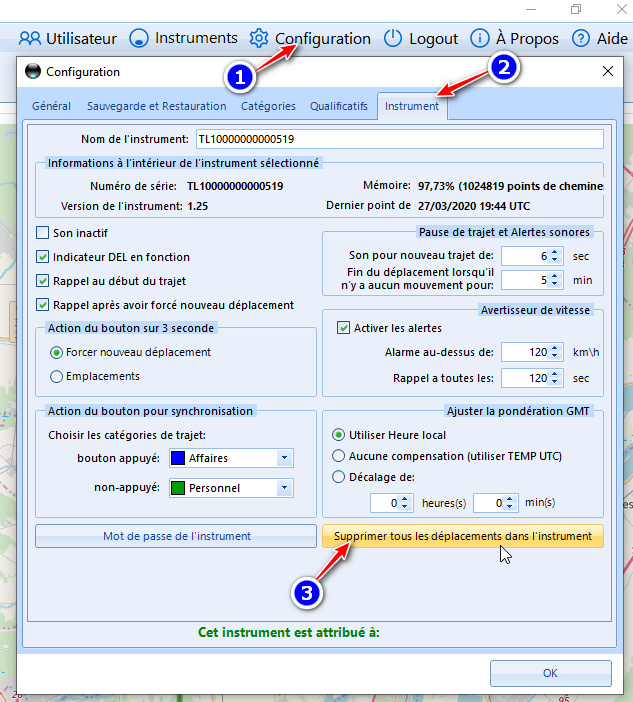Image resolution: width=633 pixels, height=702 pixels.
Task: Click the green Personnel color swatch
Action: tap(178, 488)
